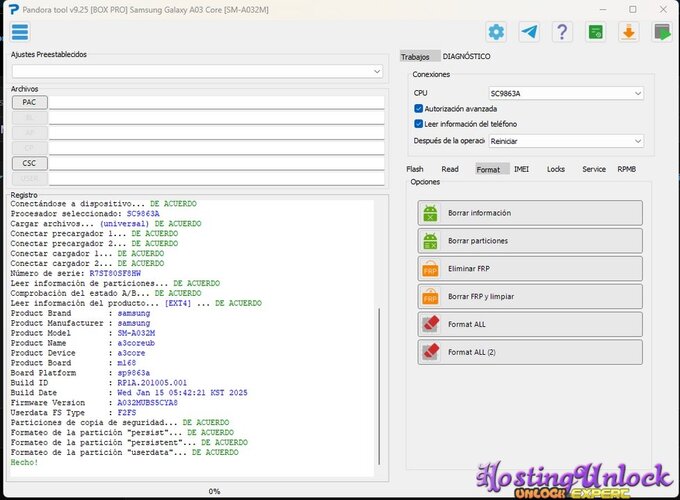Click the disabled CP file button
The image size is (680, 500).
coord(29,148)
